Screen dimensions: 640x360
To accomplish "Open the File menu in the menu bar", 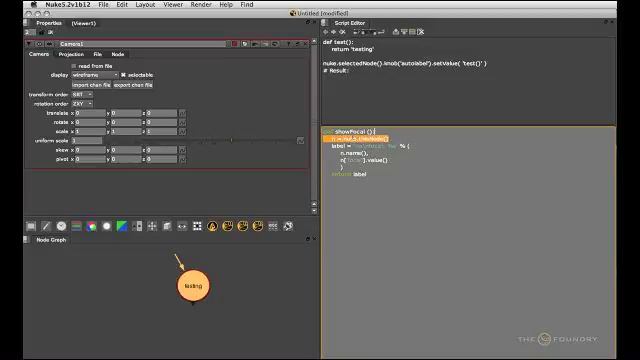I will pyautogui.click(x=103, y=4).
